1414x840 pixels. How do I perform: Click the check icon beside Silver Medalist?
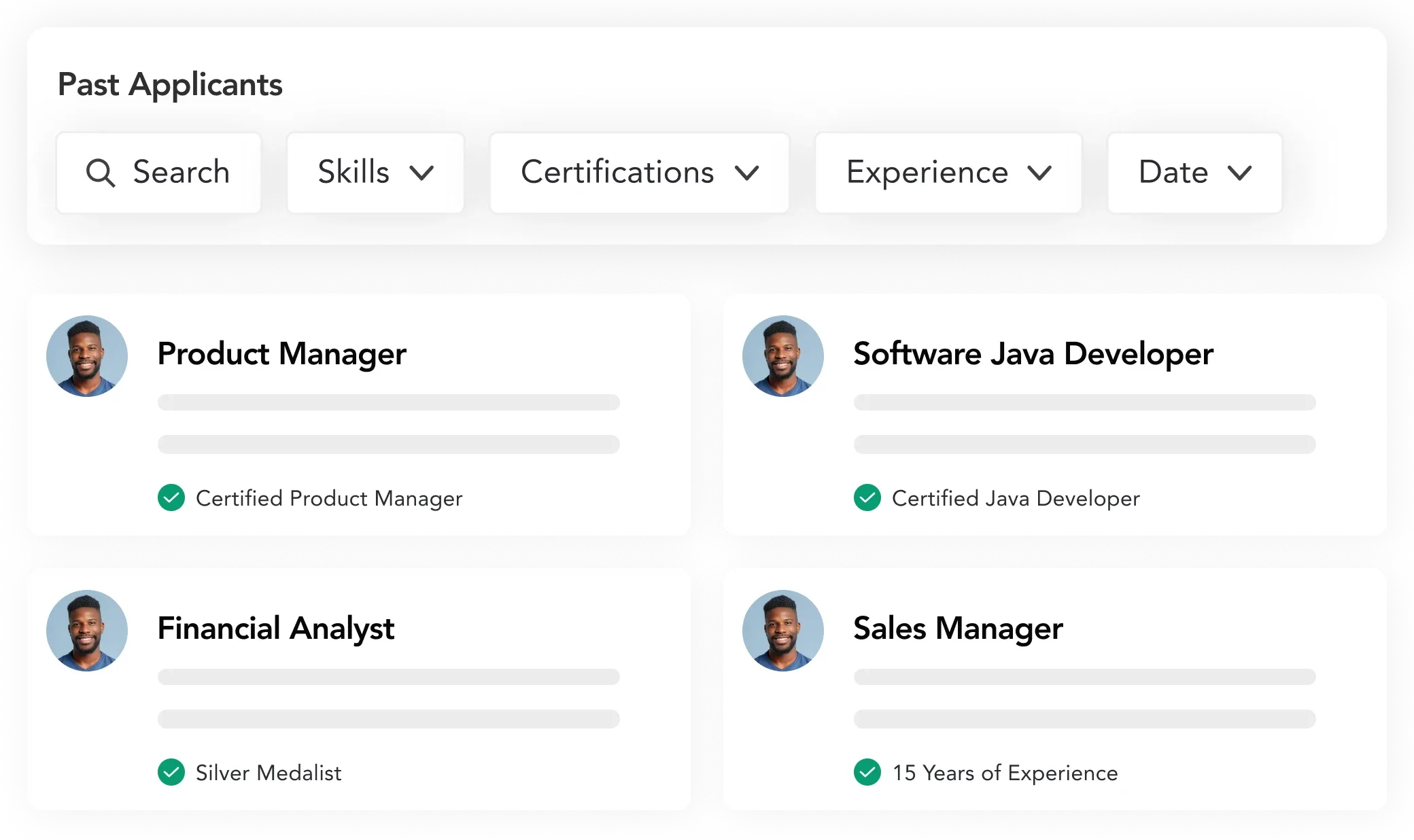coord(172,773)
